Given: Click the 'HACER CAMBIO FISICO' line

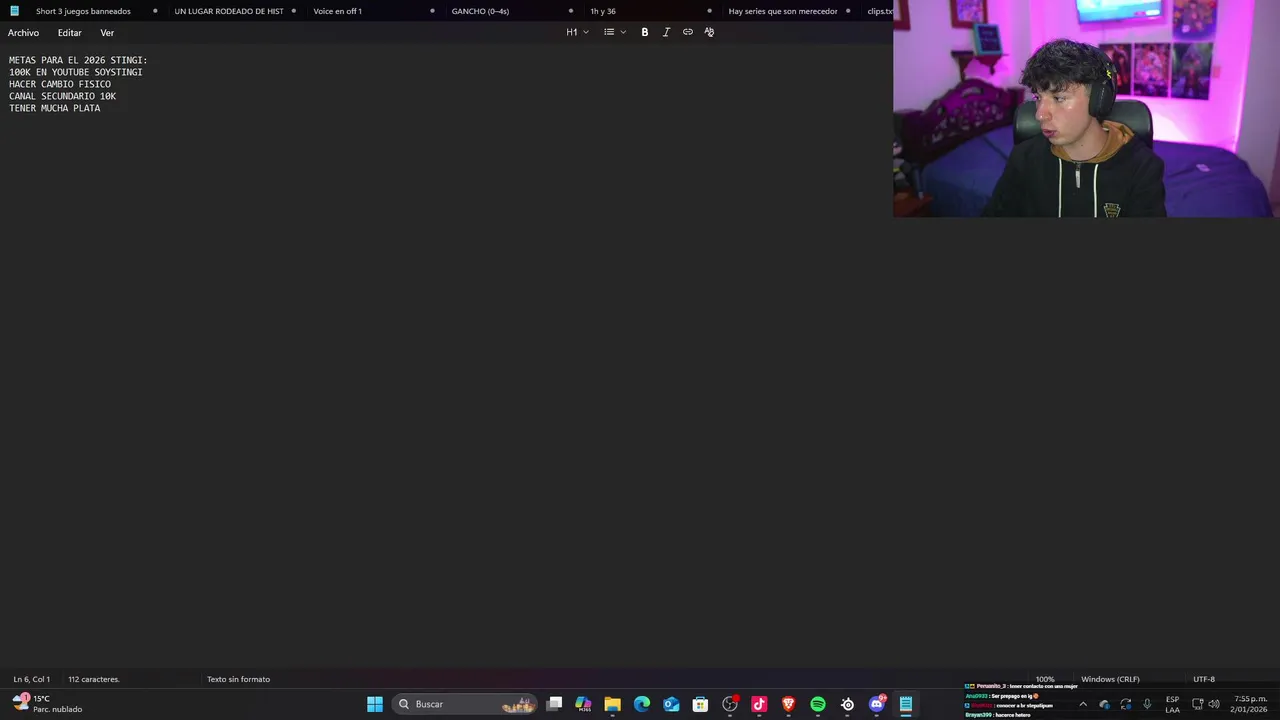Looking at the screenshot, I should tap(60, 84).
